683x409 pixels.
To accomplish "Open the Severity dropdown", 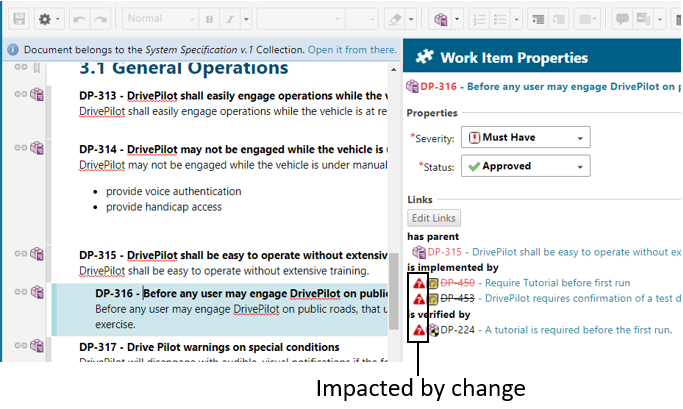I will [x=527, y=137].
